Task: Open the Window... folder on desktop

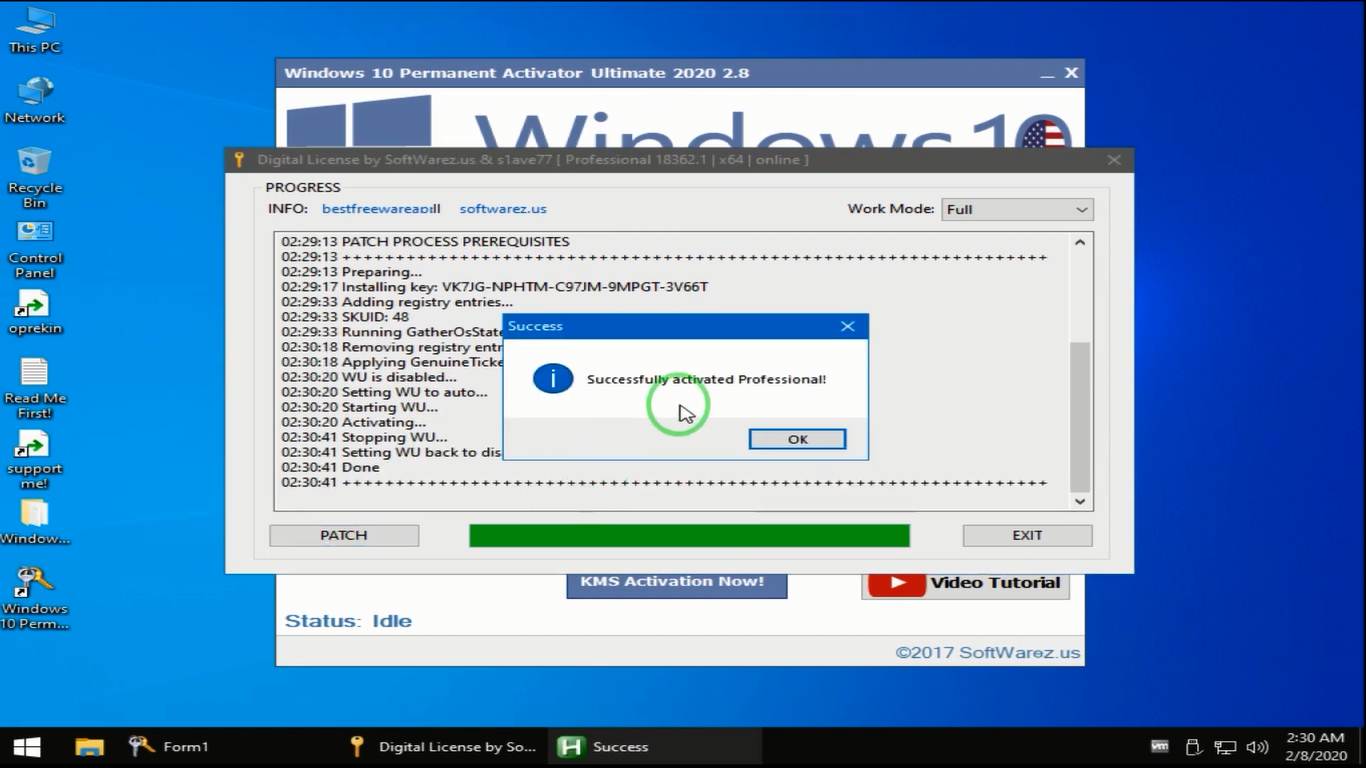Action: pos(35,522)
